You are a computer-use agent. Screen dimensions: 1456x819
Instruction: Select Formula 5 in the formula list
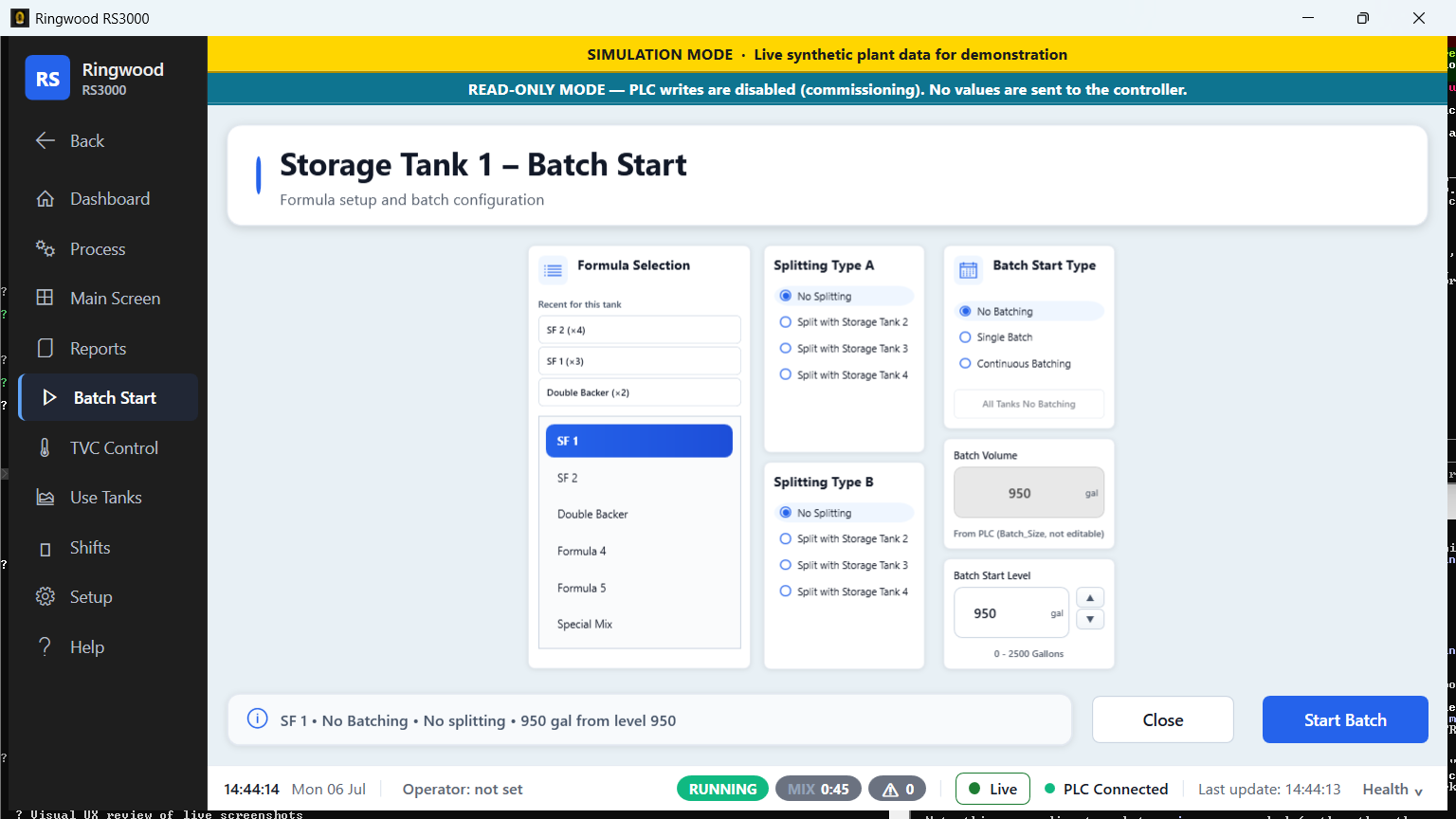tap(639, 588)
